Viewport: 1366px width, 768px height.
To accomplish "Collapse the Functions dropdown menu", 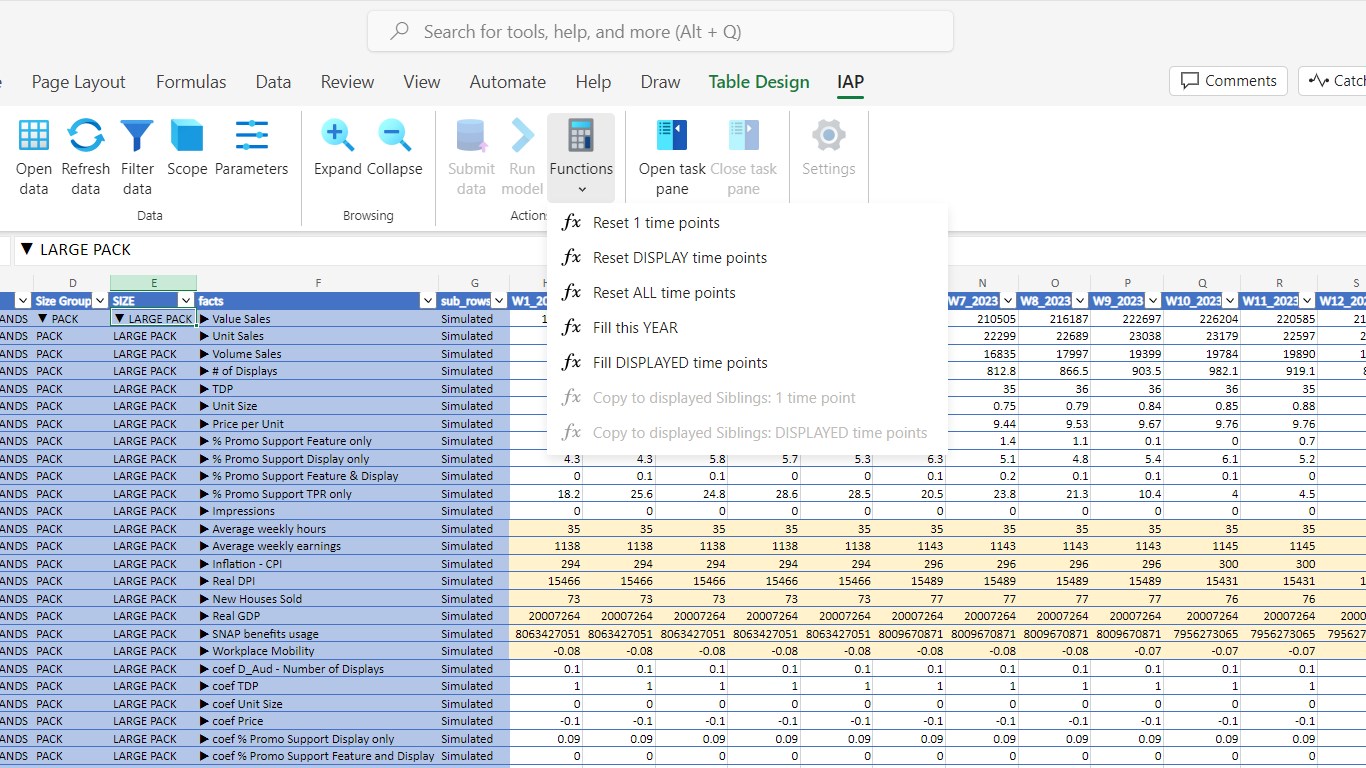I will 581,158.
